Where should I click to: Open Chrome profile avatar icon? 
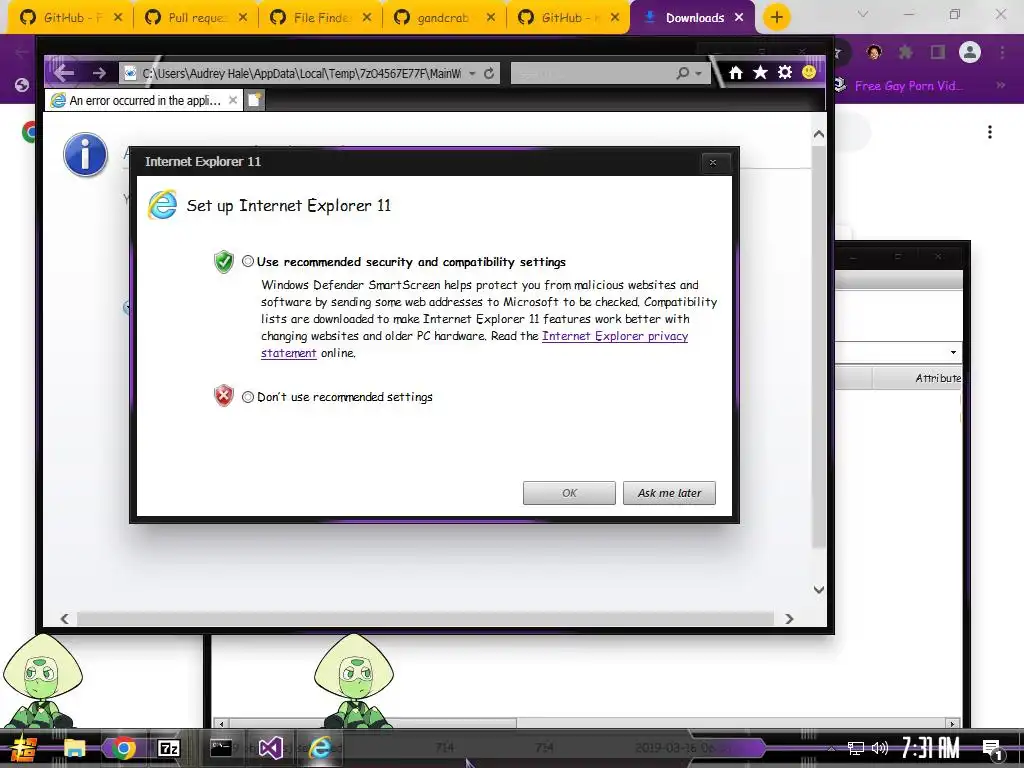[x=970, y=52]
